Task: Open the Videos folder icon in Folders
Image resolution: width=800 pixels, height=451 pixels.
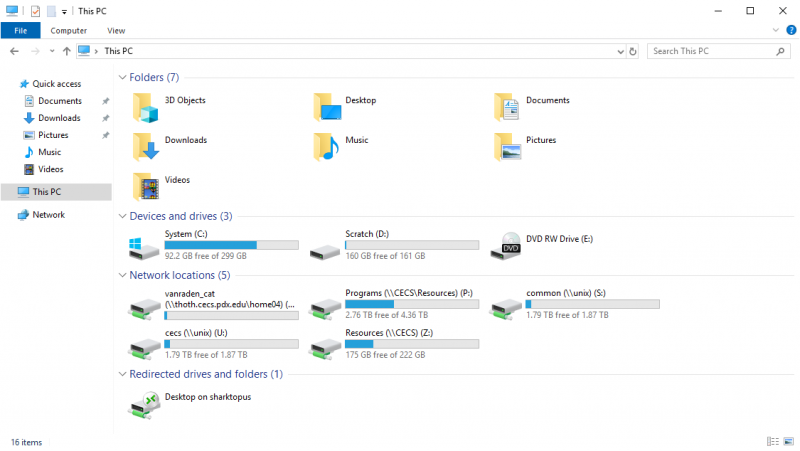Action: [145, 187]
